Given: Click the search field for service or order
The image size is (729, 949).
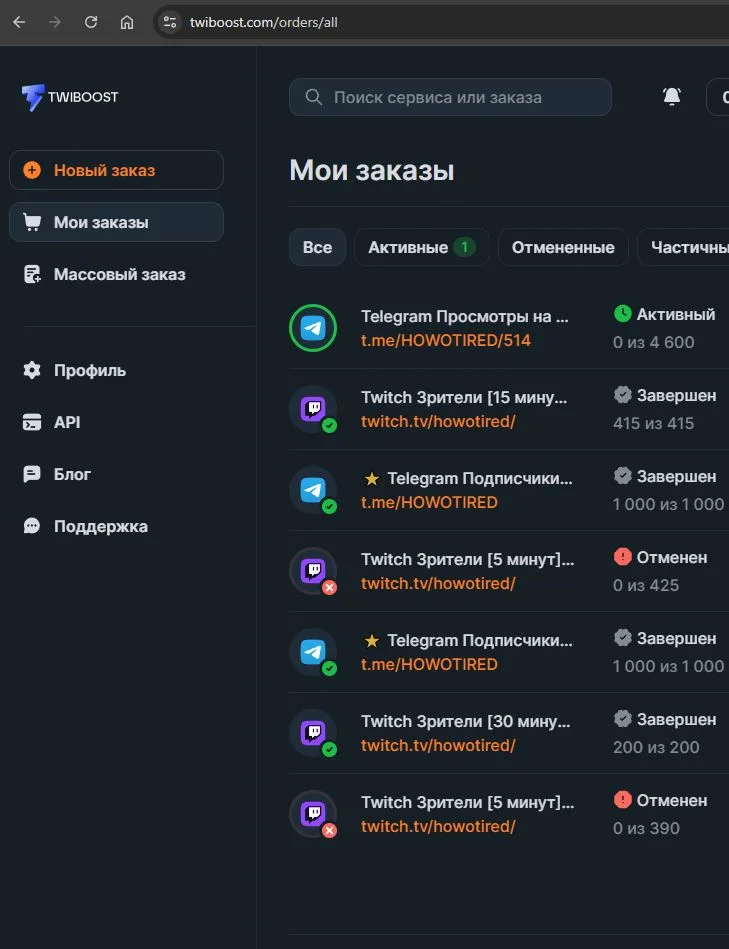Looking at the screenshot, I should click(x=450, y=97).
